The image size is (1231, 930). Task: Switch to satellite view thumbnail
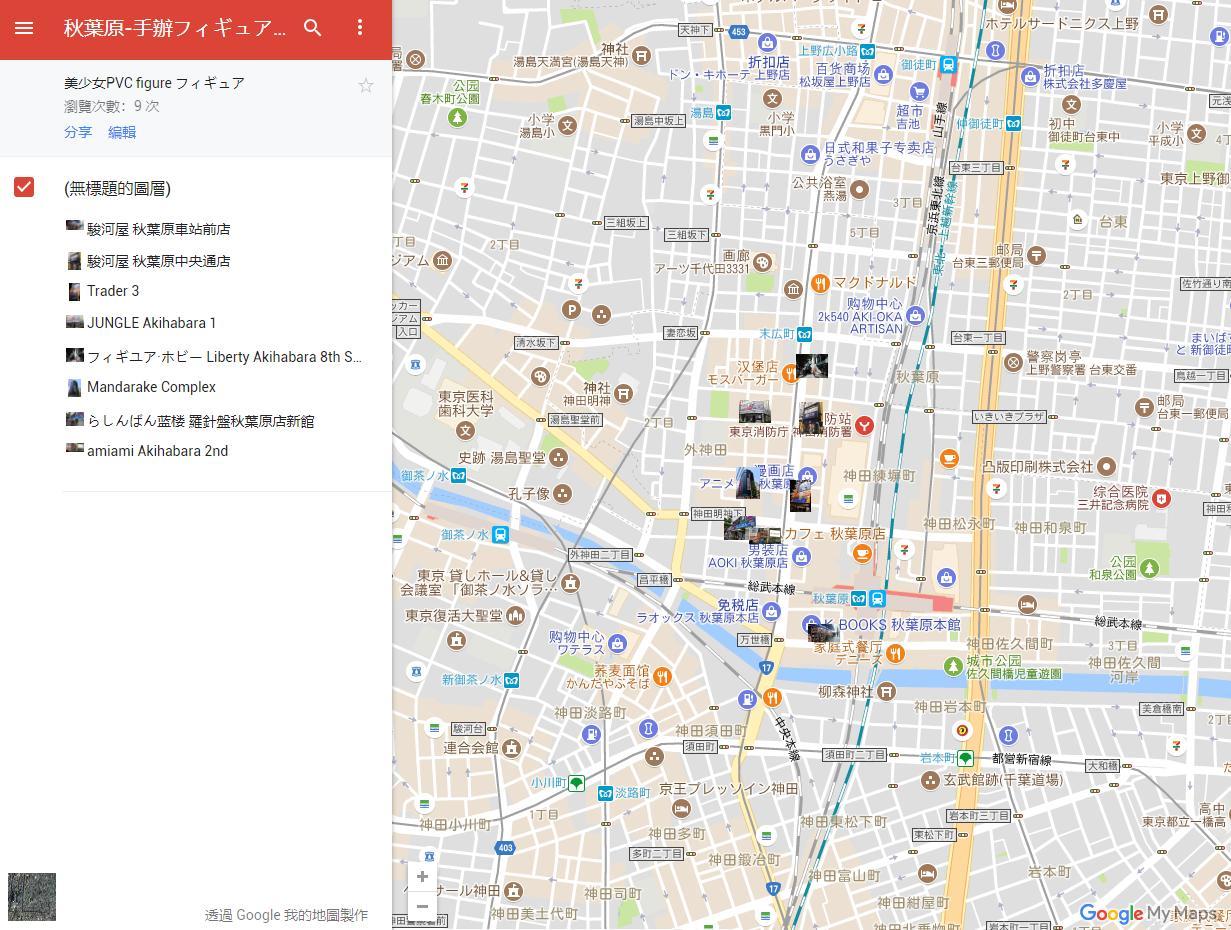[x=32, y=897]
